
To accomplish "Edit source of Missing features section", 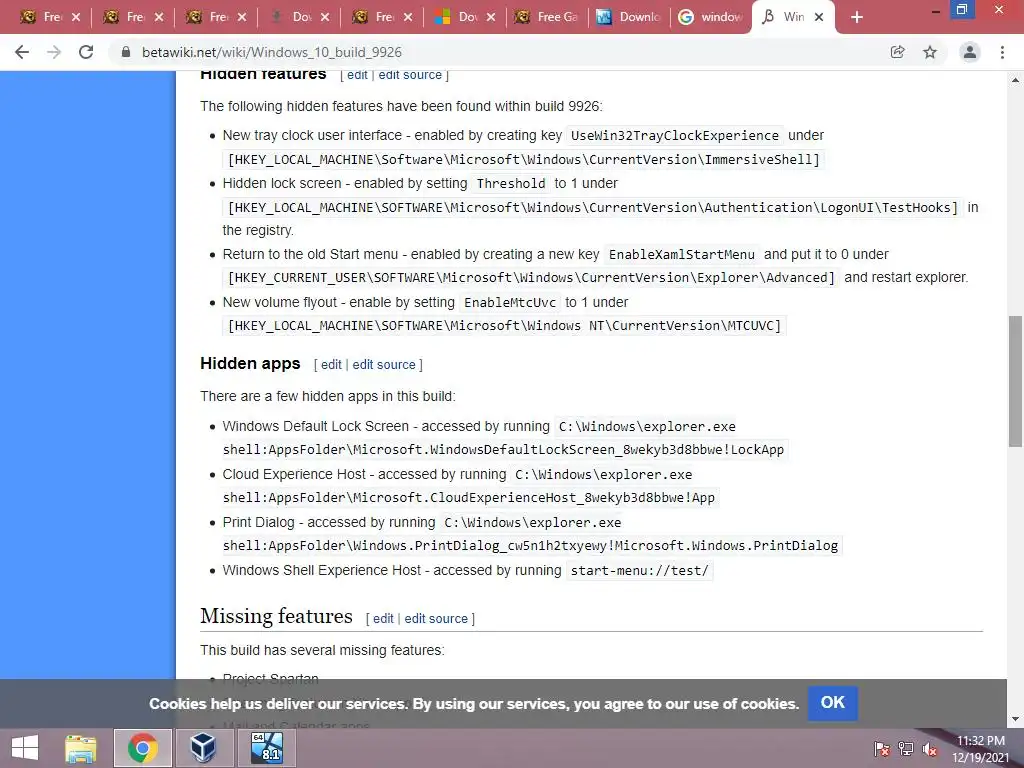I will tap(436, 618).
